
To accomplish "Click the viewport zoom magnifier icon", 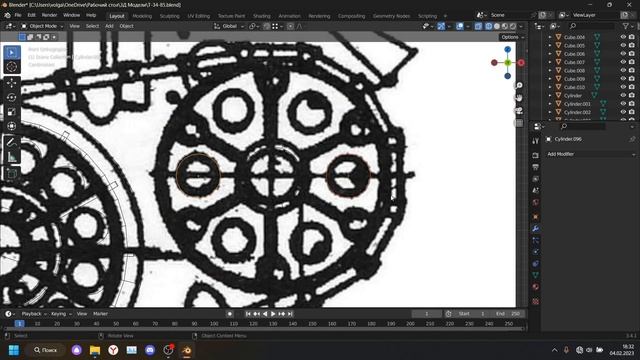I will (x=519, y=85).
